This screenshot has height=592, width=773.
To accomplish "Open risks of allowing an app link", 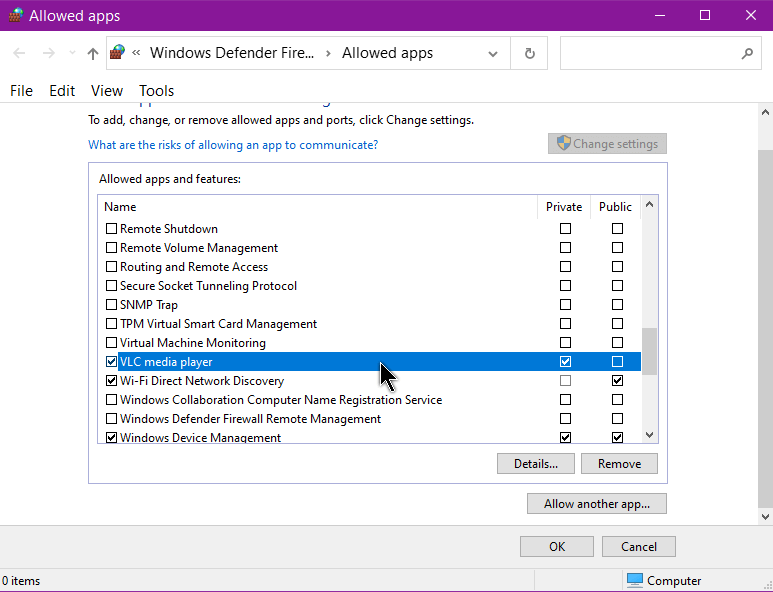I will (233, 145).
